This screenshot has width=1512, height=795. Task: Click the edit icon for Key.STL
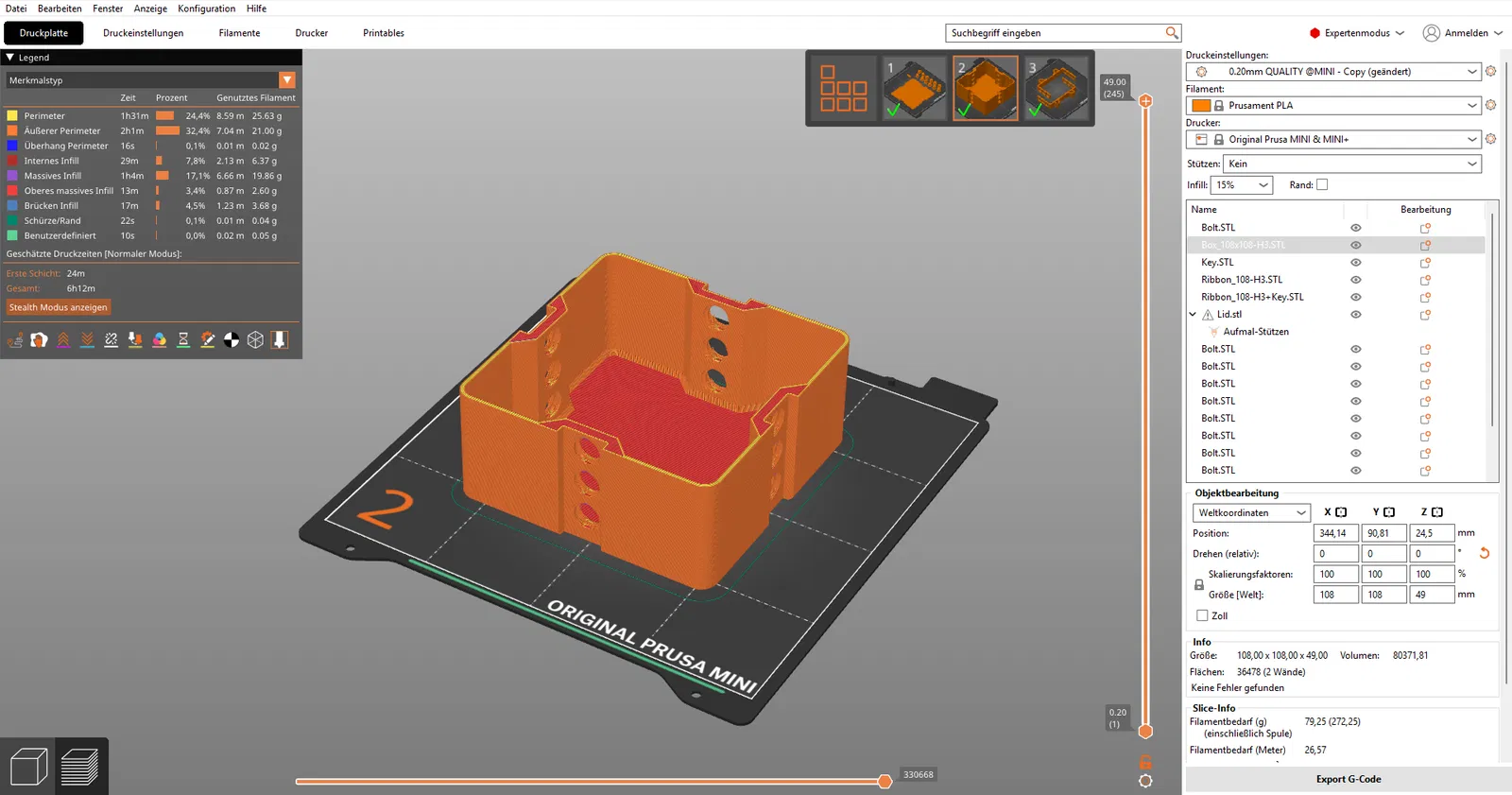click(x=1425, y=263)
